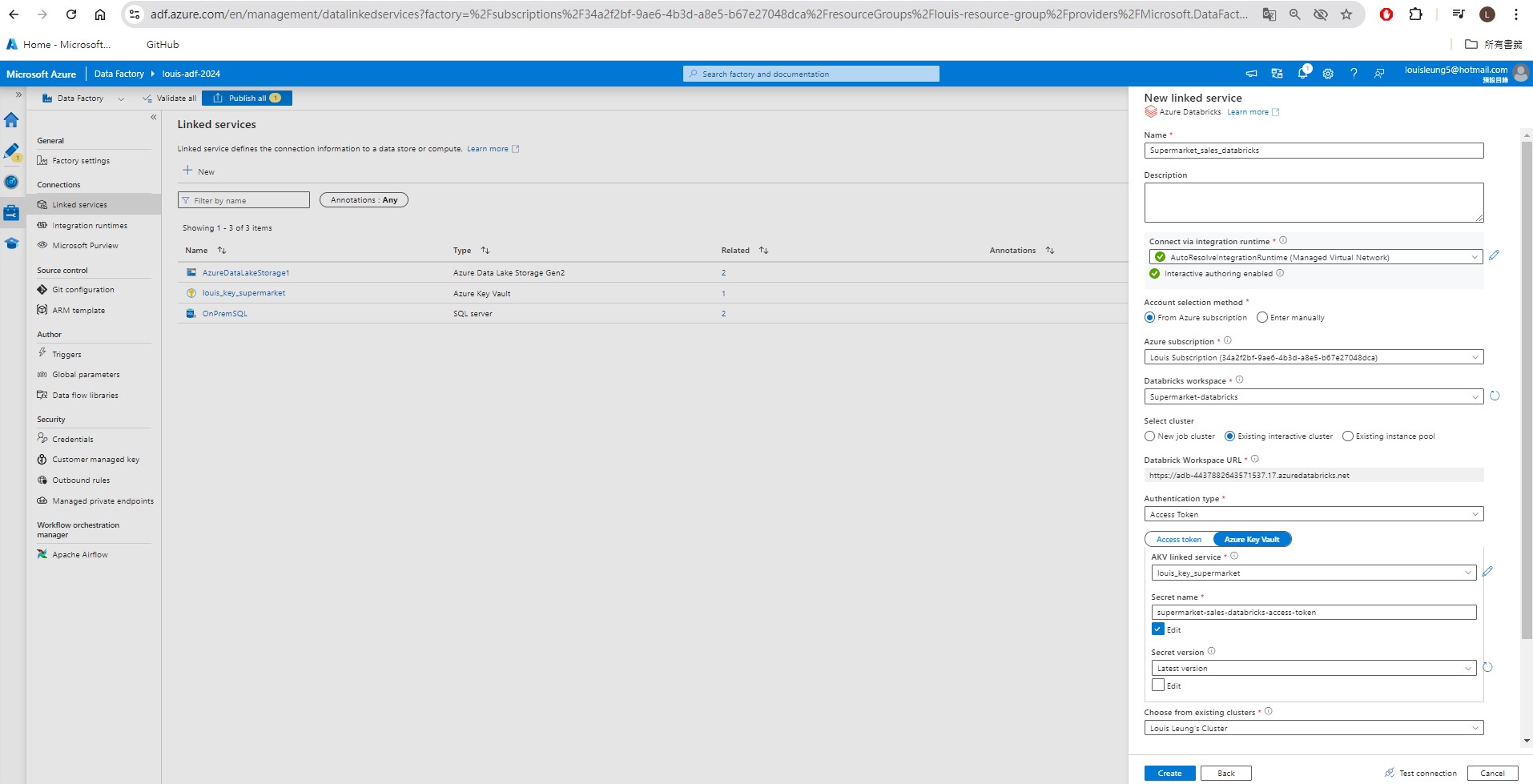
Task: Click the Publish all button
Action: coord(246,98)
